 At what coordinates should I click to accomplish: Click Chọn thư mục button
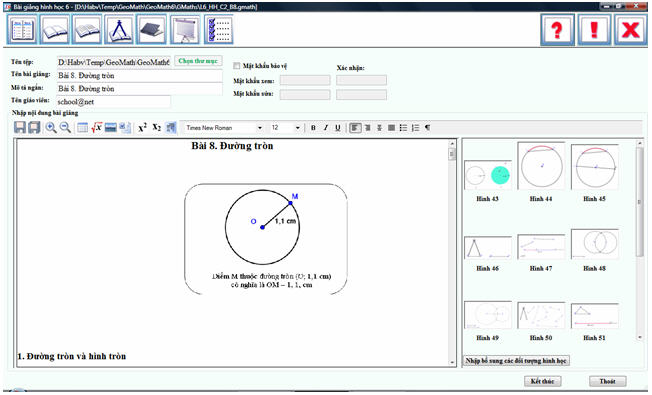tap(198, 61)
